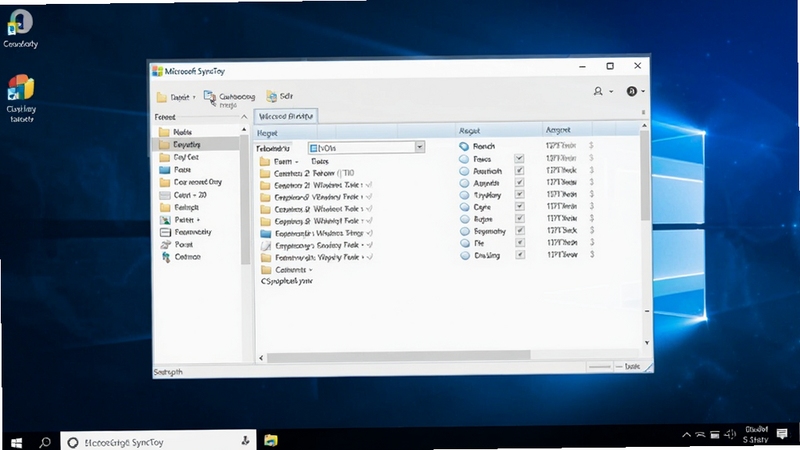Click the taskbar search box SyncToy
Image resolution: width=800 pixels, height=450 pixels.
point(158,442)
